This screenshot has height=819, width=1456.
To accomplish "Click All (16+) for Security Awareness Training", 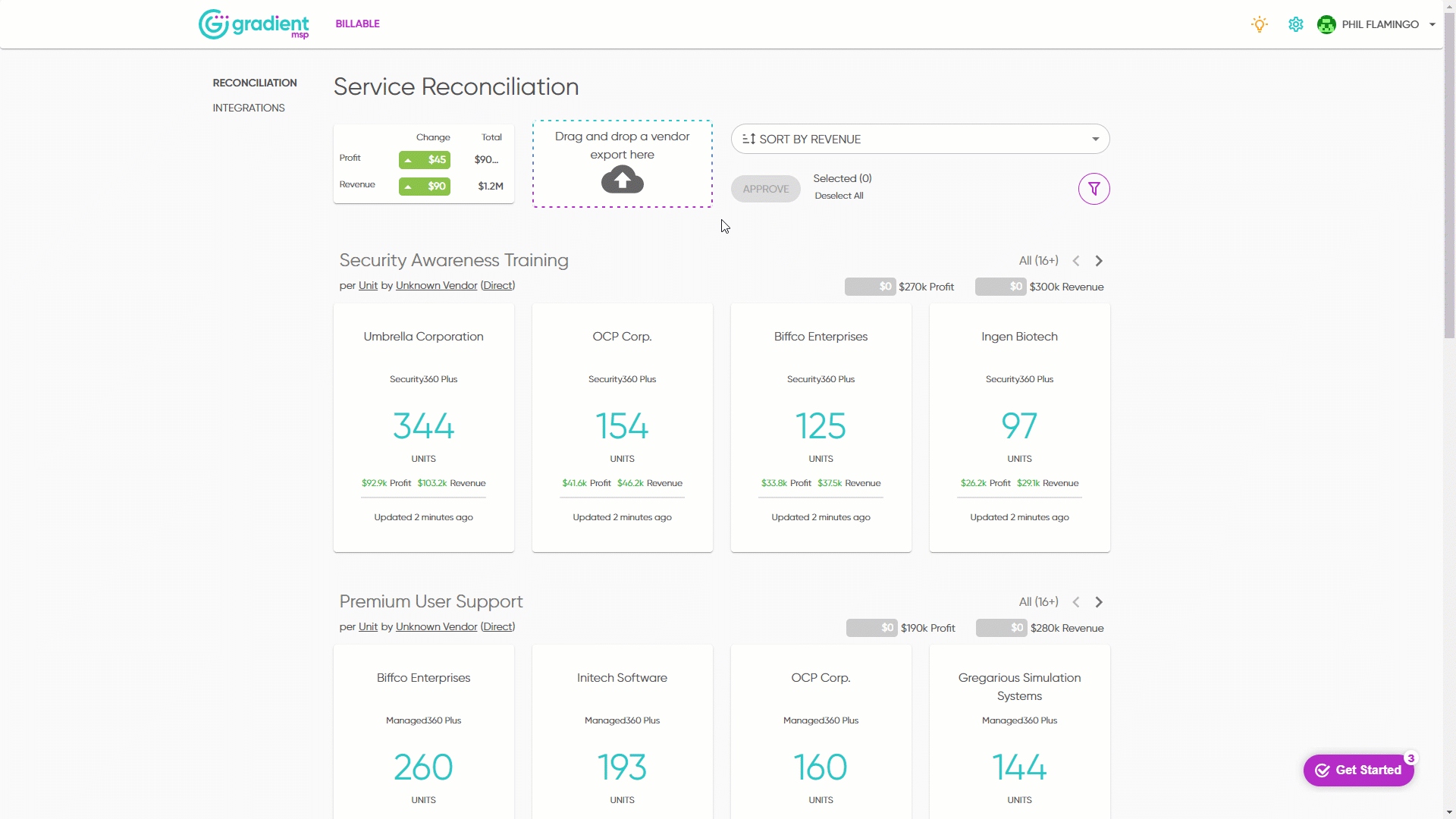I will pyautogui.click(x=1038, y=261).
